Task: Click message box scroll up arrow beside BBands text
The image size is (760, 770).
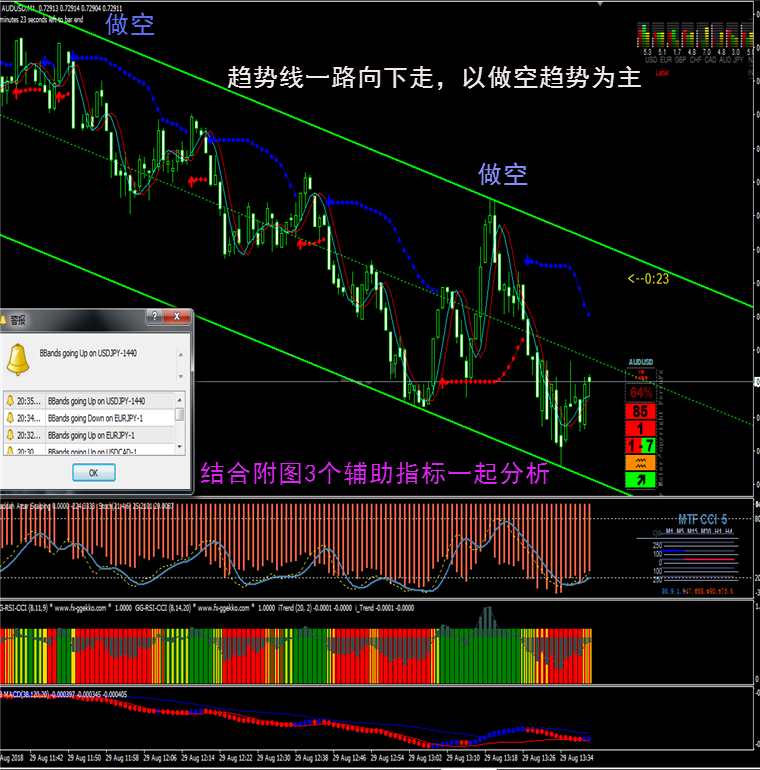Action: pos(181,355)
